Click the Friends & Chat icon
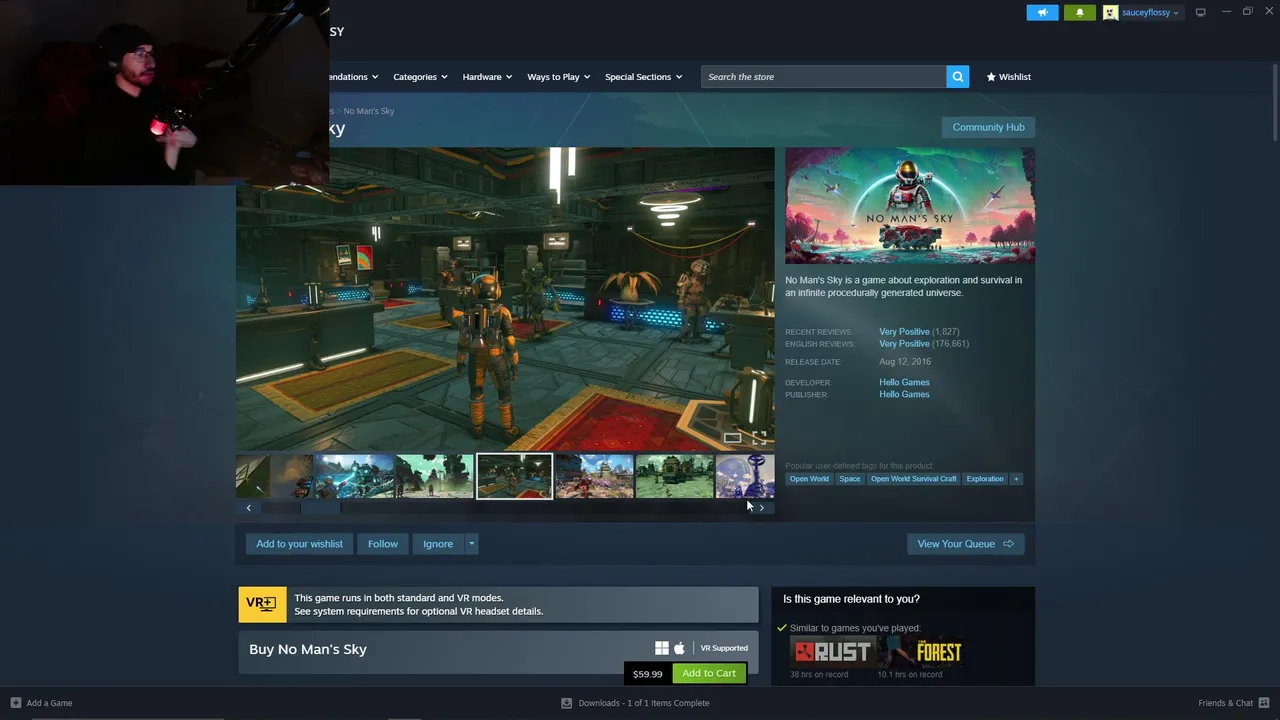This screenshot has height=720, width=1280. coord(1264,703)
